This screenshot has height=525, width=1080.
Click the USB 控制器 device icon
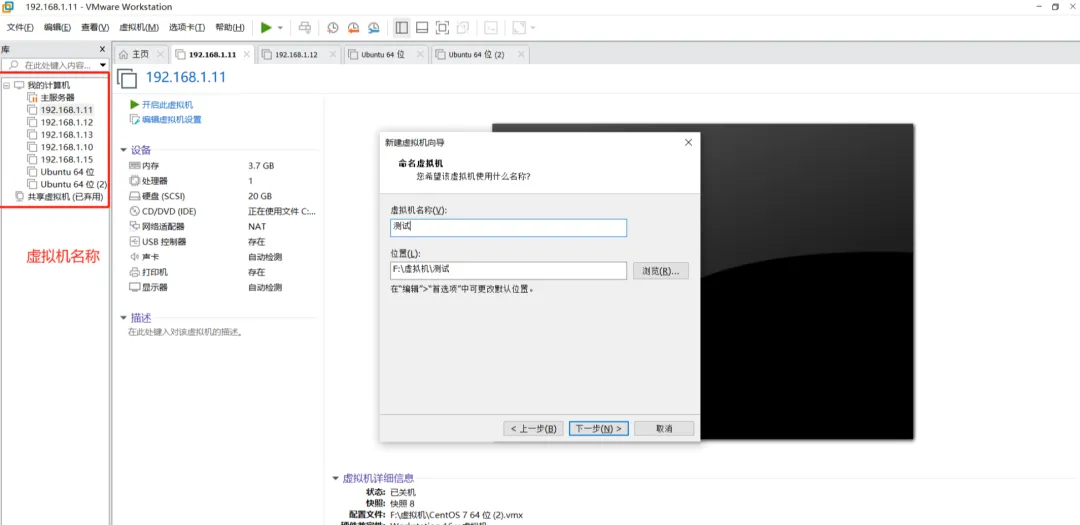click(x=134, y=241)
